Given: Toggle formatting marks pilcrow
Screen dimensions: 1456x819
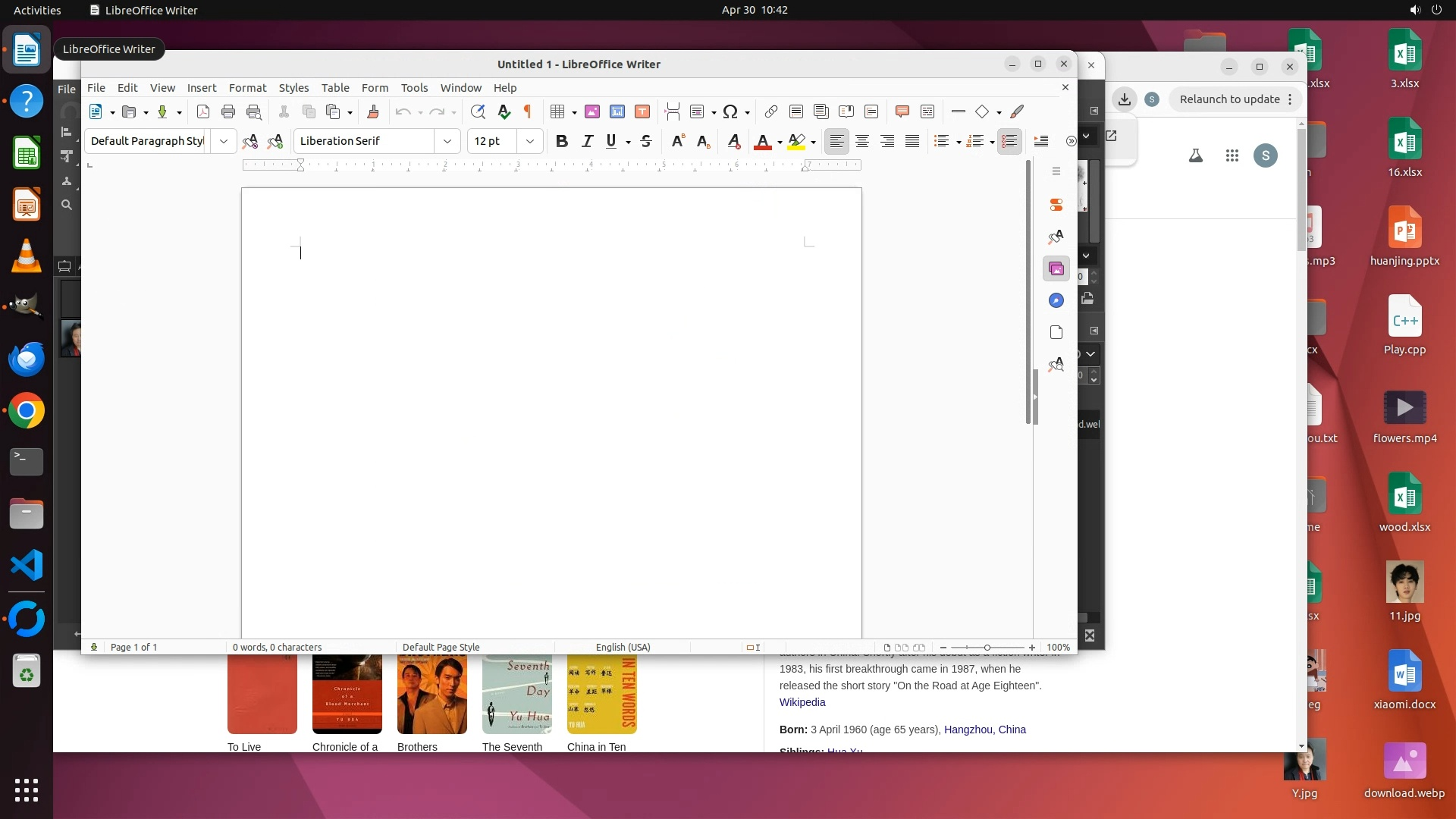Looking at the screenshot, I should 528,112.
